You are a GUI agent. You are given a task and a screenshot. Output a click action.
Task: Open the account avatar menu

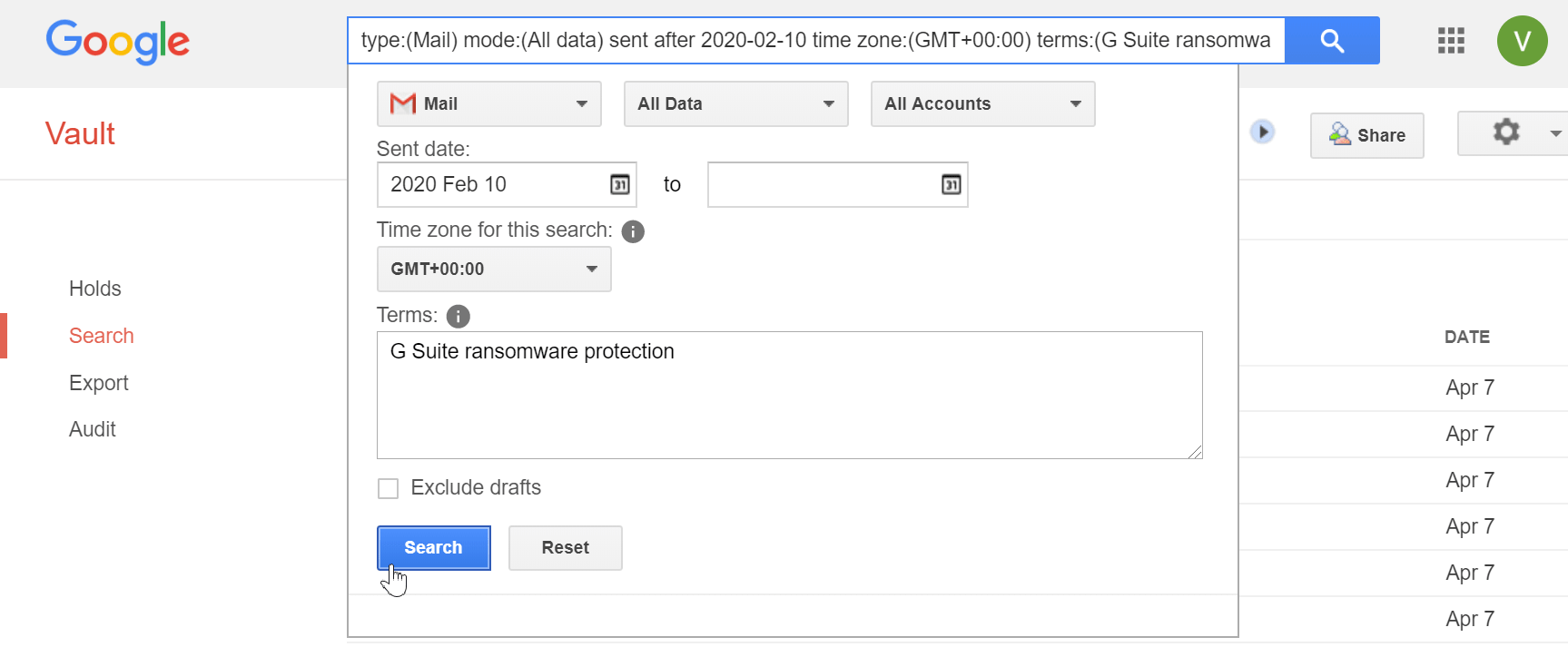tap(1522, 41)
